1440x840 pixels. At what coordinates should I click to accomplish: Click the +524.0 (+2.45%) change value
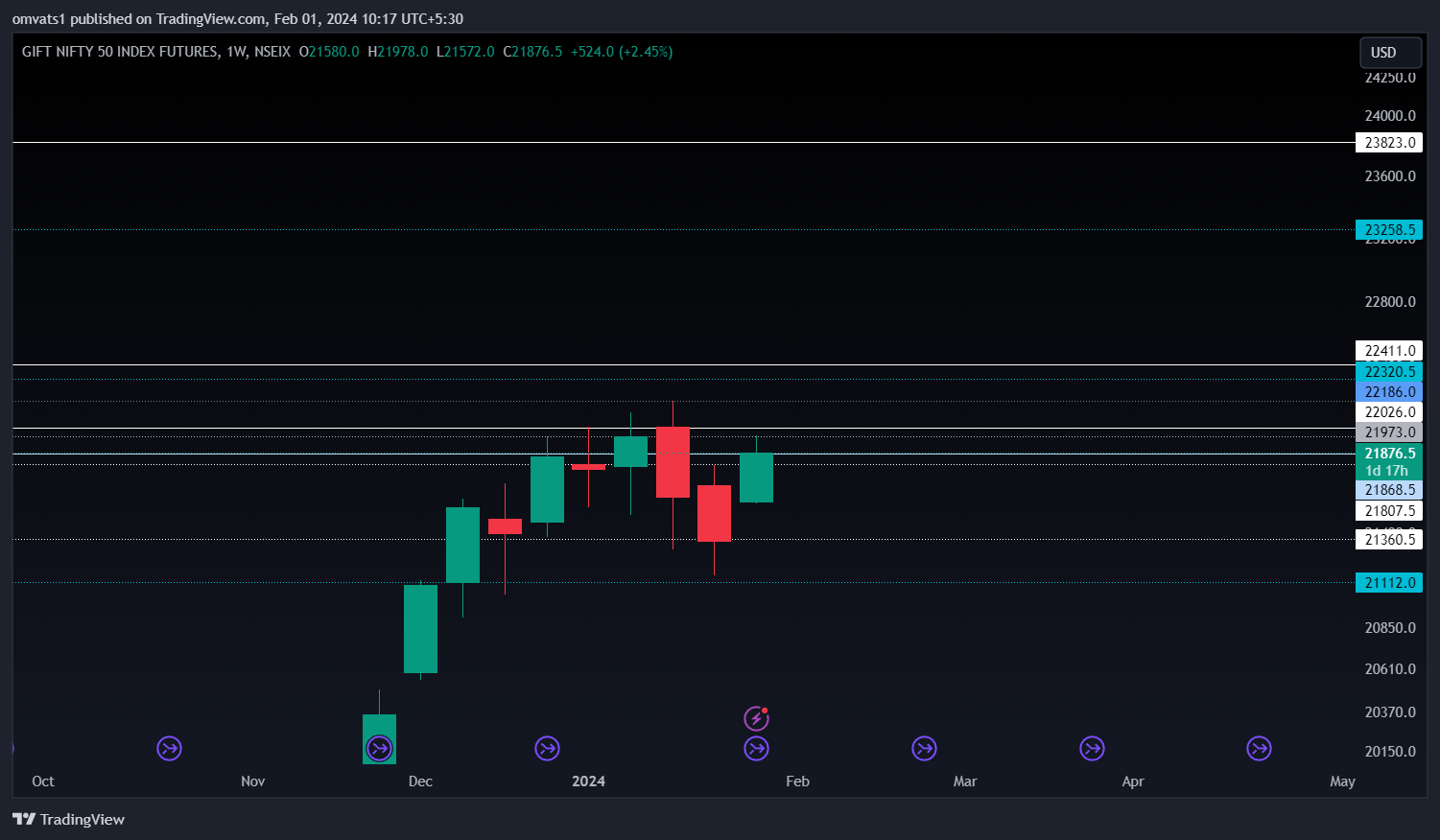(622, 52)
